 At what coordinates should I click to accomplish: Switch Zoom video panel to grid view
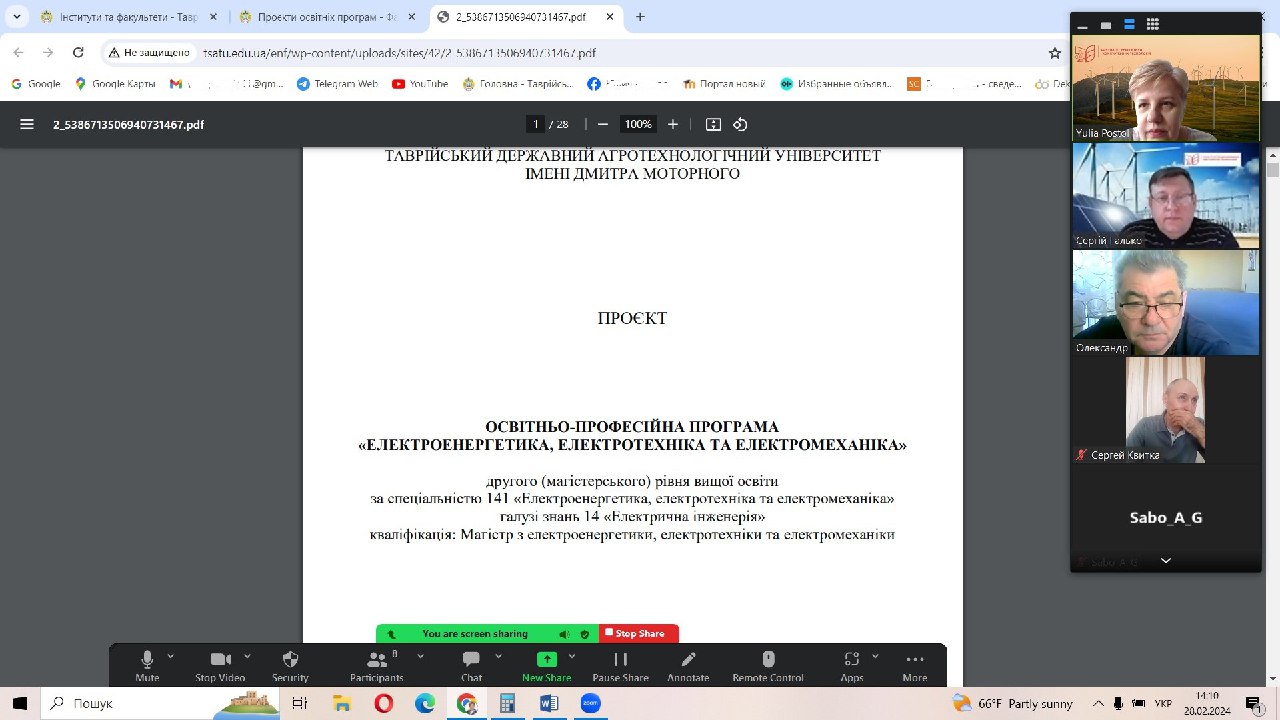1153,25
